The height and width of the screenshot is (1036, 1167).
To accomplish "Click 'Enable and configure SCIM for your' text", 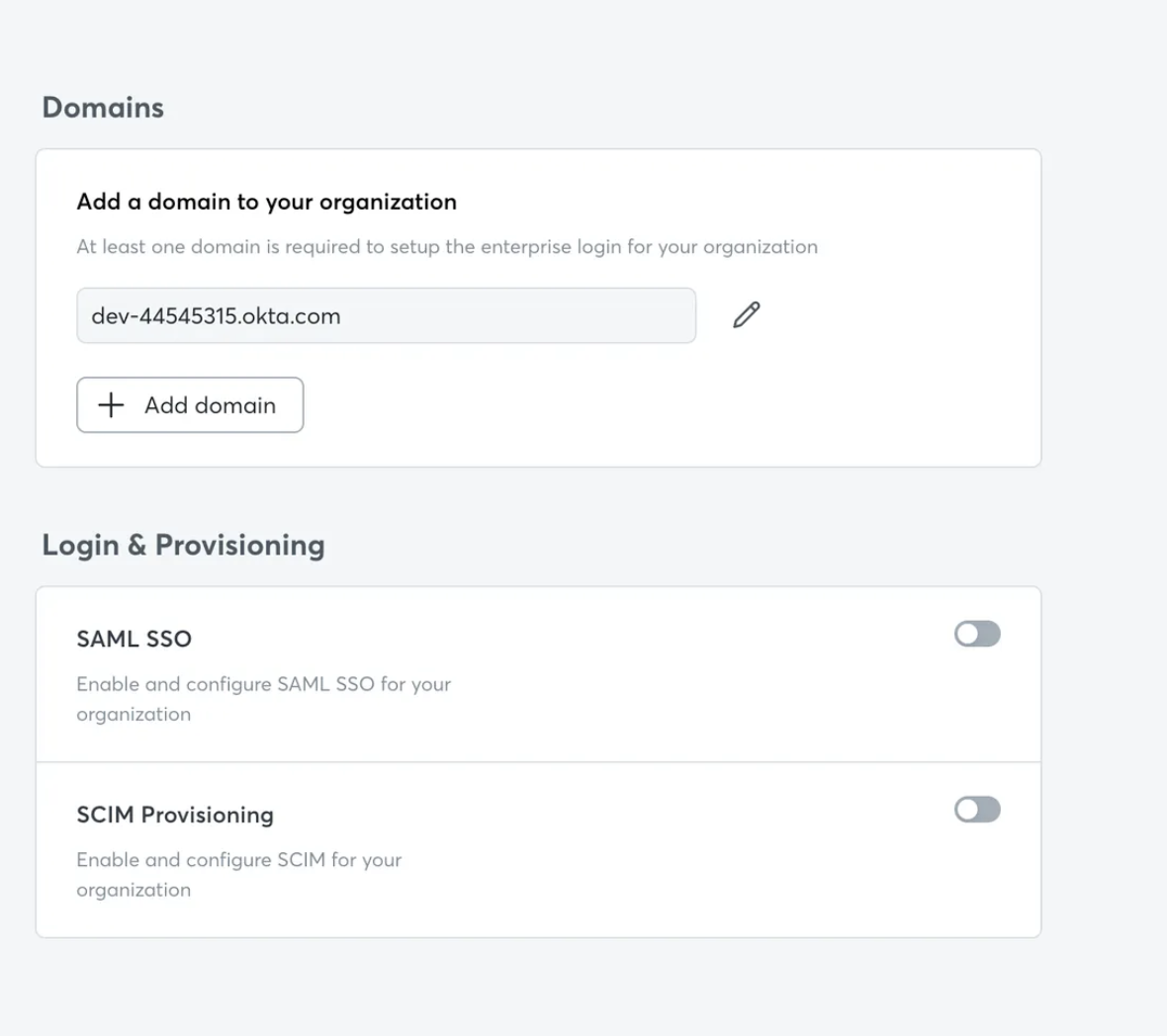I will click(x=238, y=860).
